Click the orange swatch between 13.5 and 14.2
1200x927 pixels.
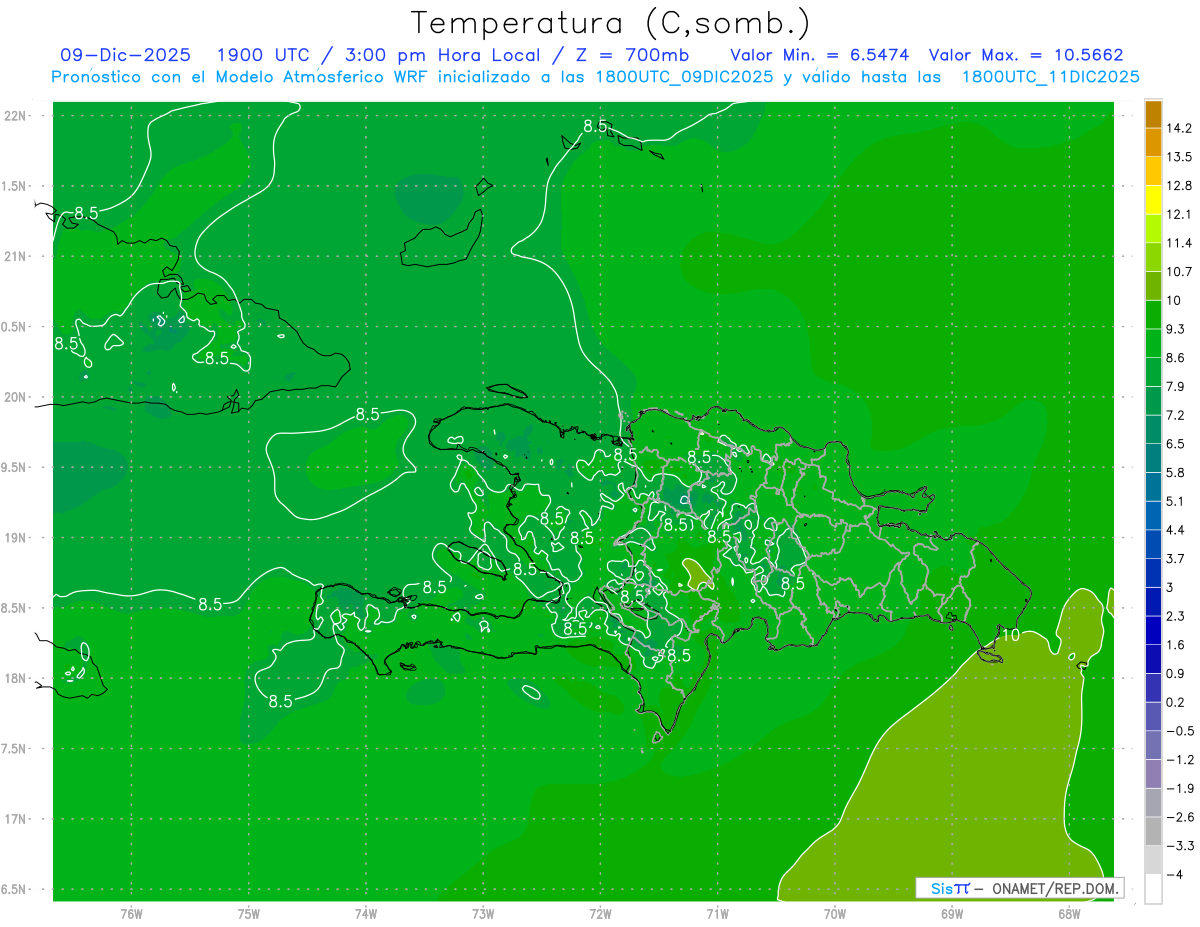(1153, 143)
